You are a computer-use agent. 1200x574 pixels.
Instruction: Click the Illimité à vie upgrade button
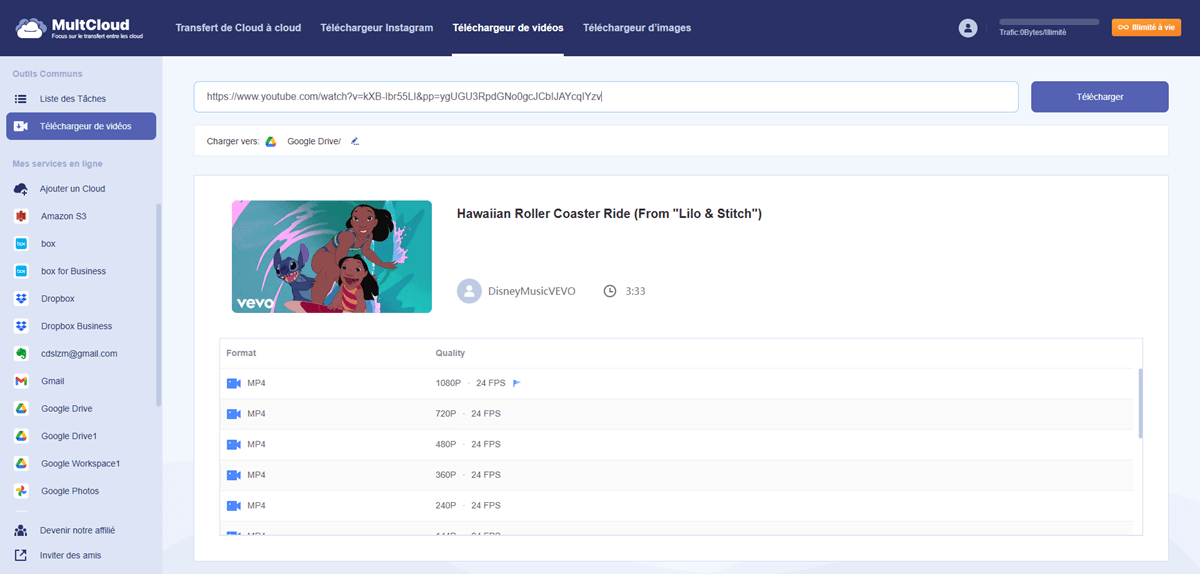pos(1146,28)
